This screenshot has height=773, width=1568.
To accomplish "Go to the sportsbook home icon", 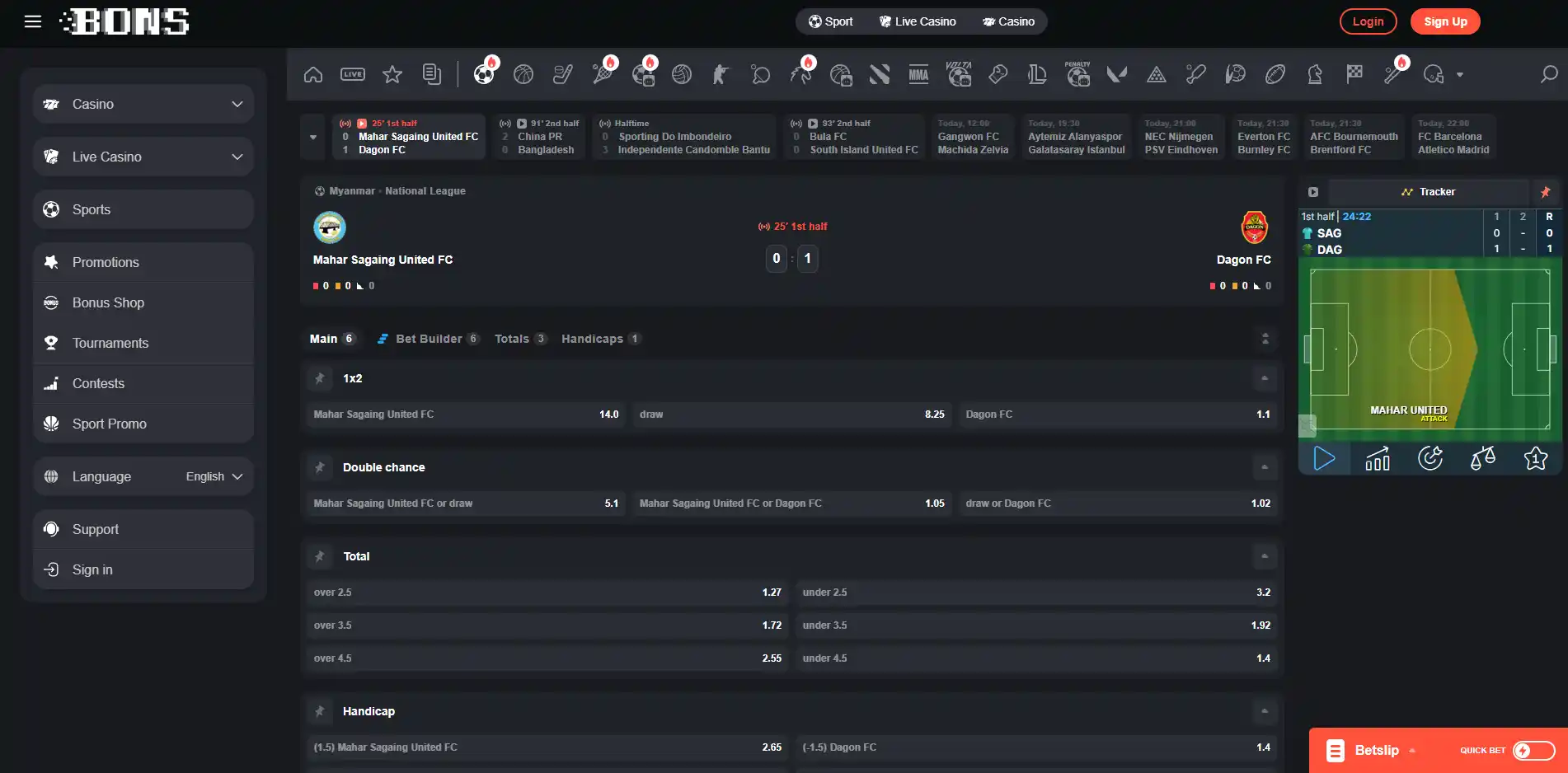I will pos(313,75).
